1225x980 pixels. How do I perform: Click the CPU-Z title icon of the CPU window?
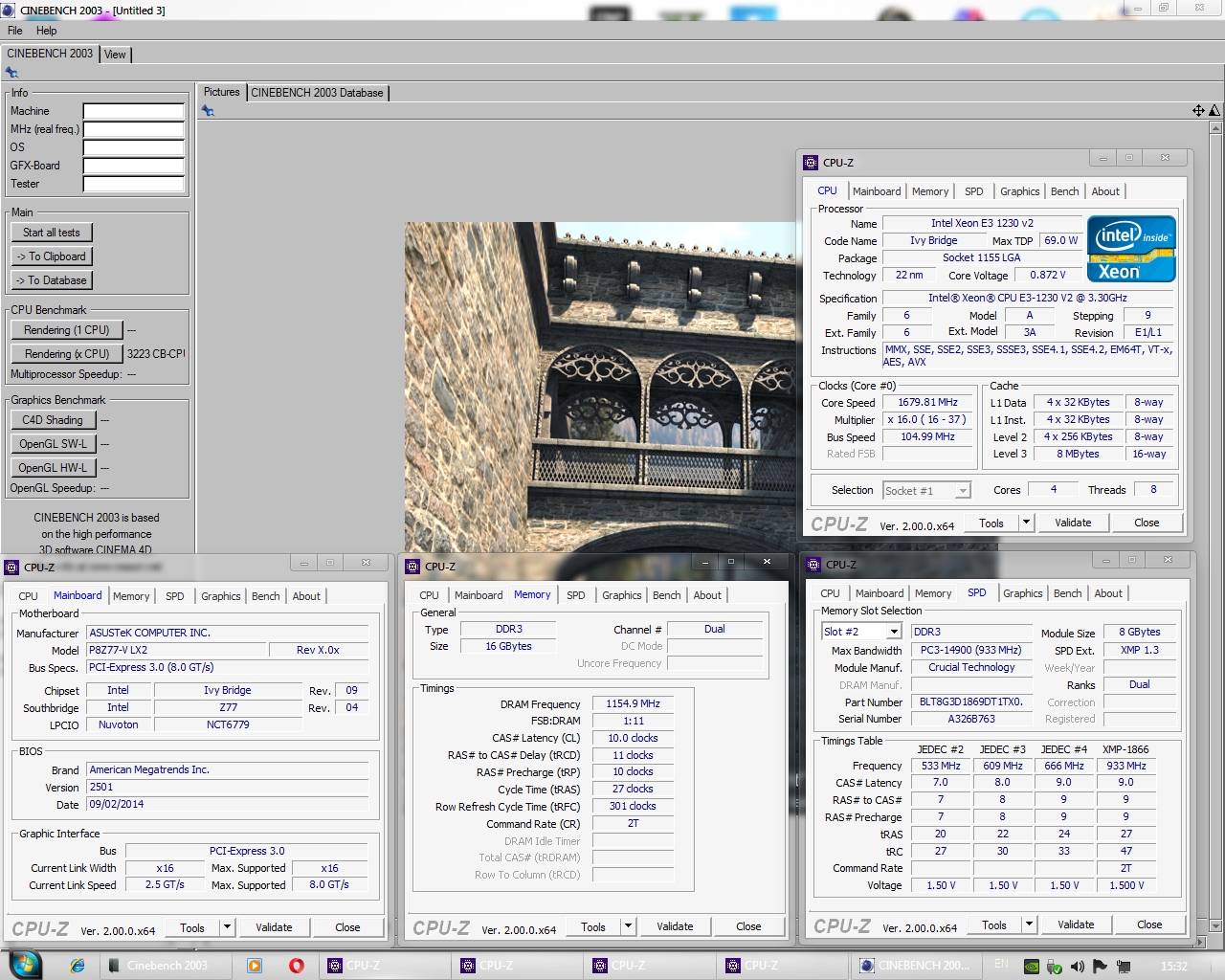811,163
